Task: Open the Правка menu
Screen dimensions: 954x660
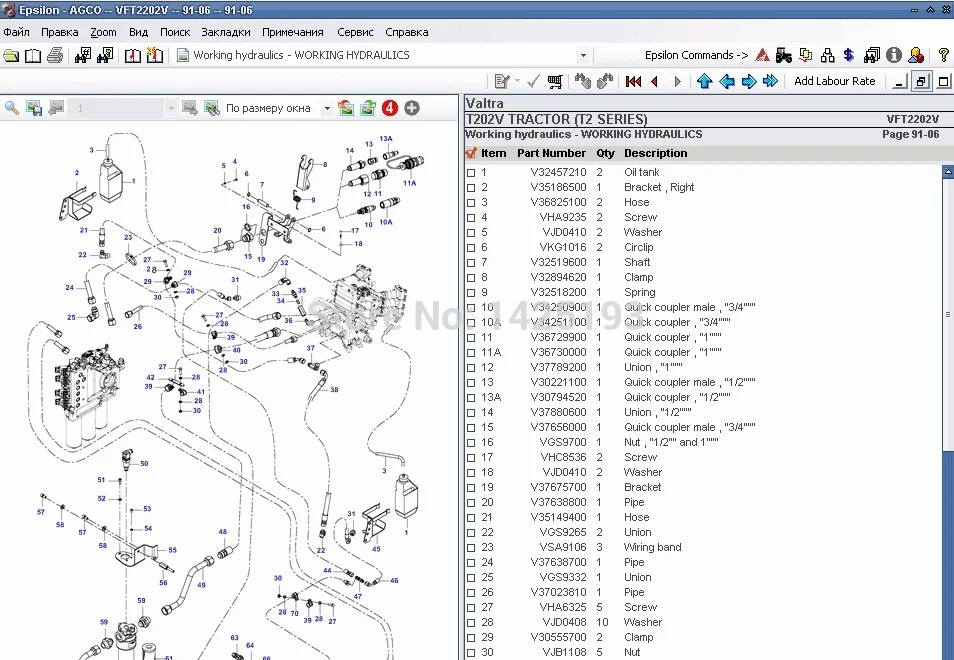Action: [x=60, y=32]
